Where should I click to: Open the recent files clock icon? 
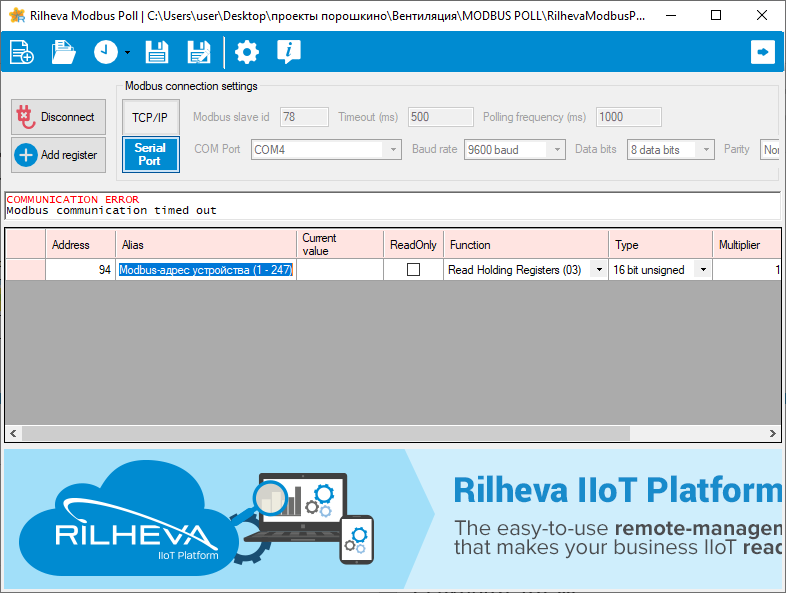[x=105, y=53]
